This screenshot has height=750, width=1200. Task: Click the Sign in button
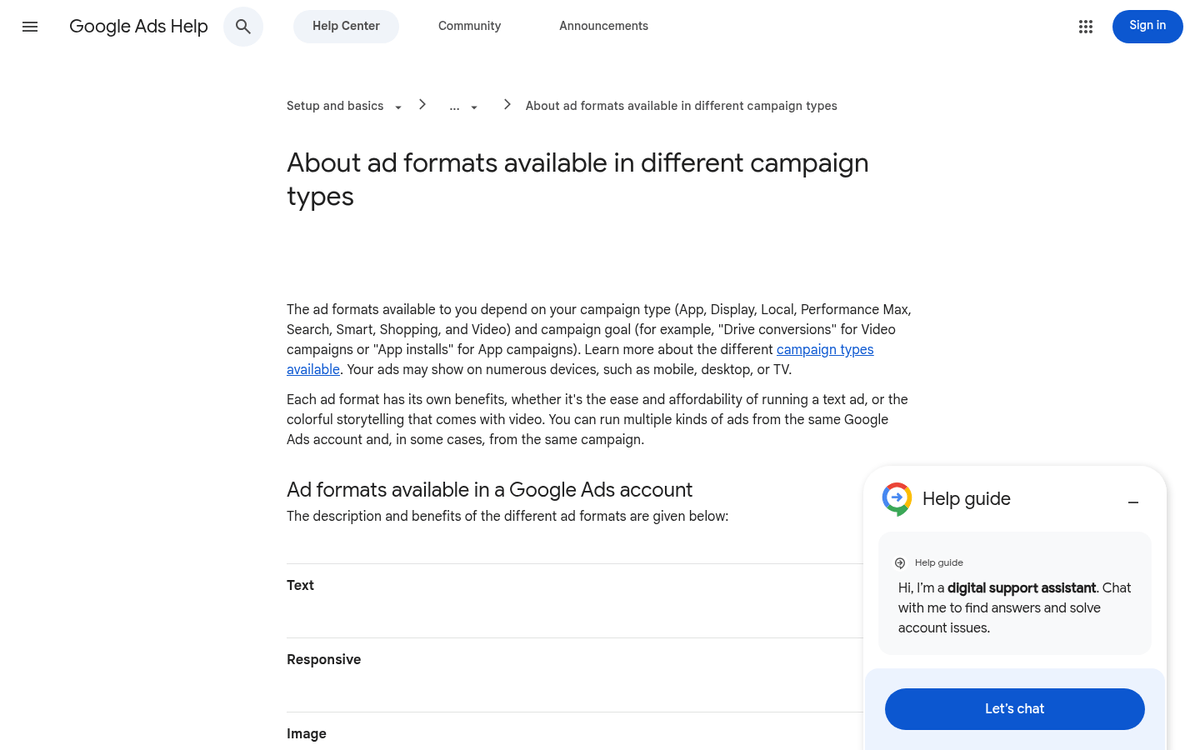click(x=1147, y=26)
